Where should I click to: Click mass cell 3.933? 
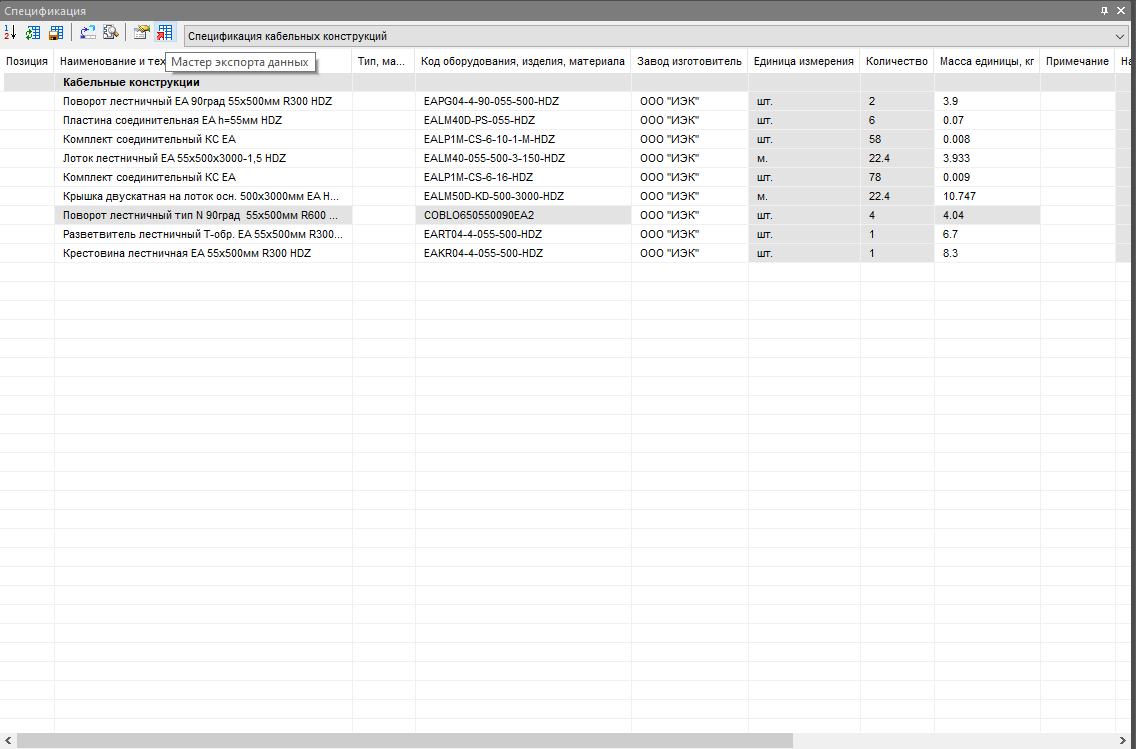coord(987,158)
